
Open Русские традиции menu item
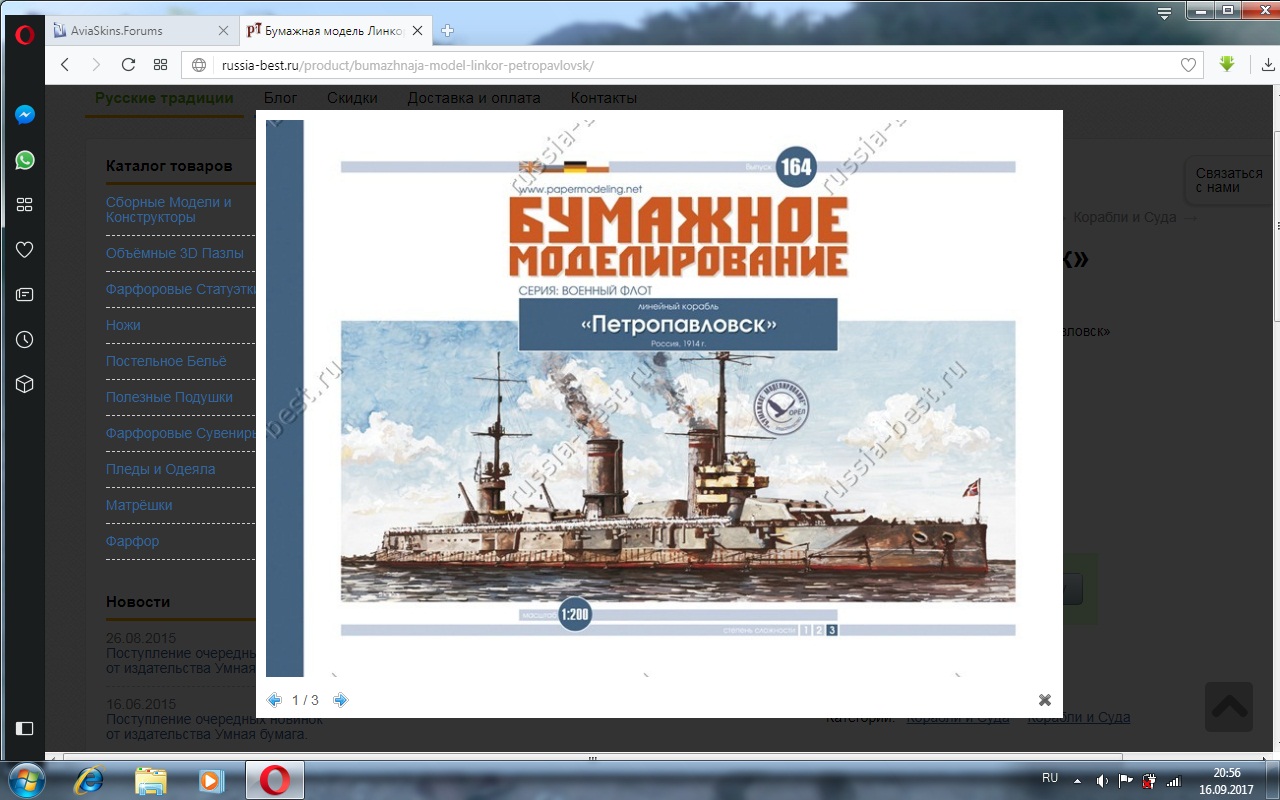[164, 98]
